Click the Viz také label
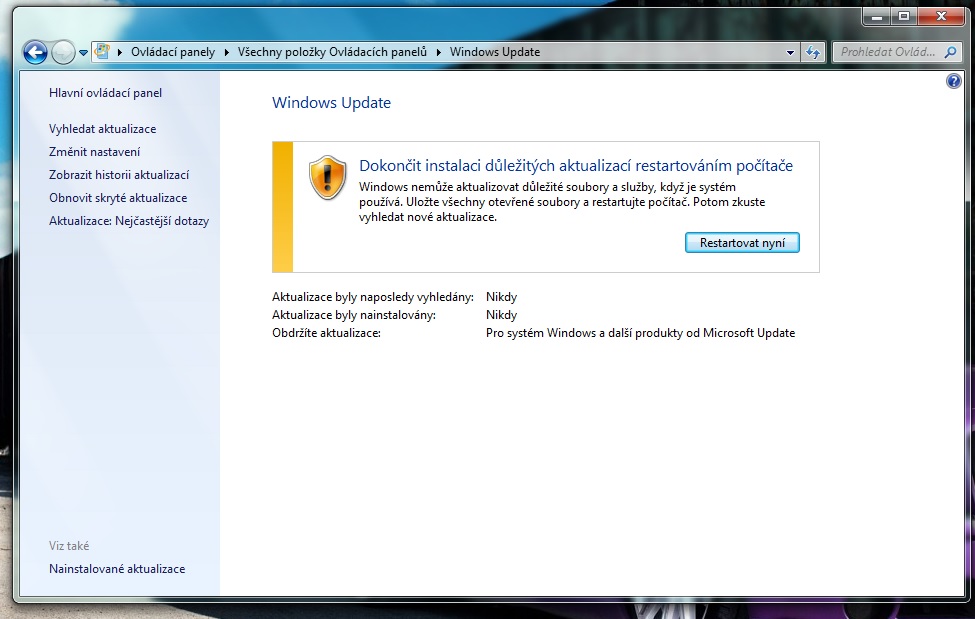The width and height of the screenshot is (975, 619). [x=69, y=546]
